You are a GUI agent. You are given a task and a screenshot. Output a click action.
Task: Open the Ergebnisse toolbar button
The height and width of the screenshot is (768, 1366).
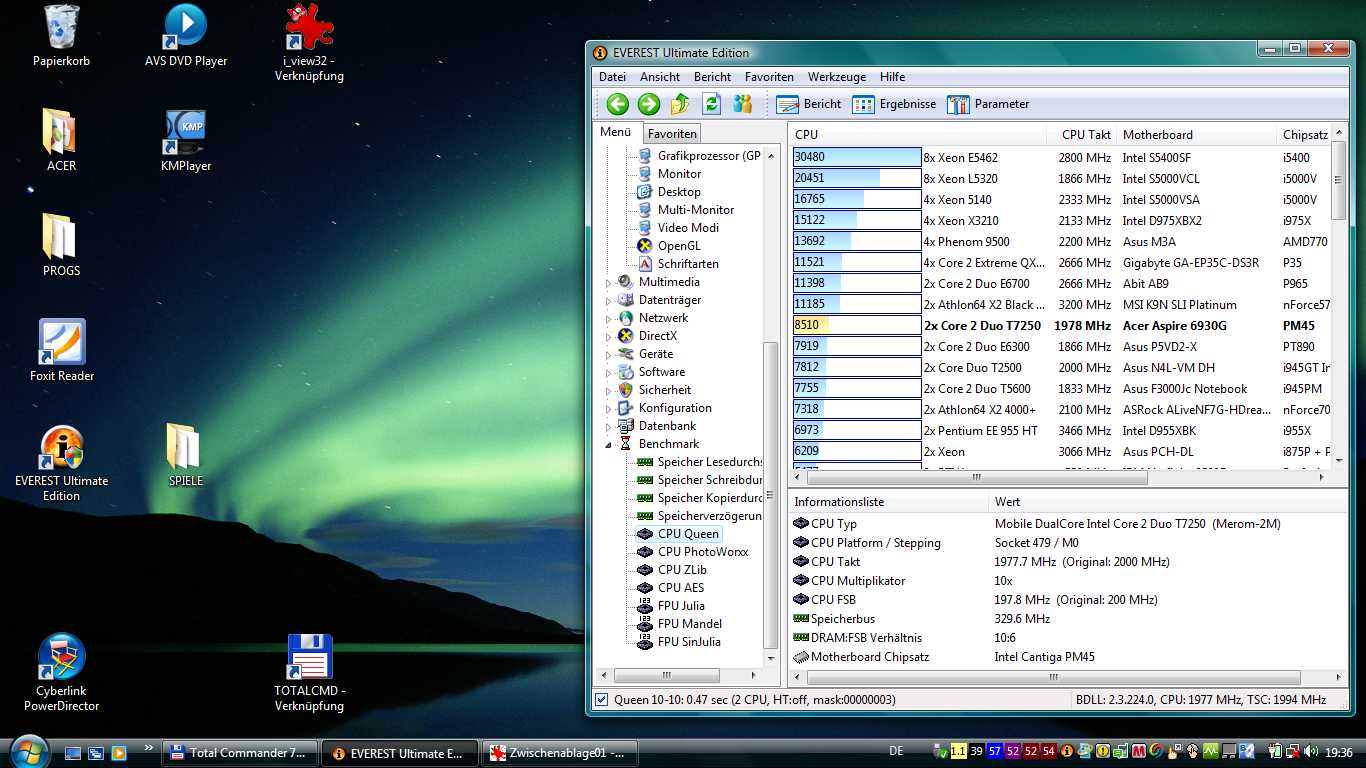894,104
